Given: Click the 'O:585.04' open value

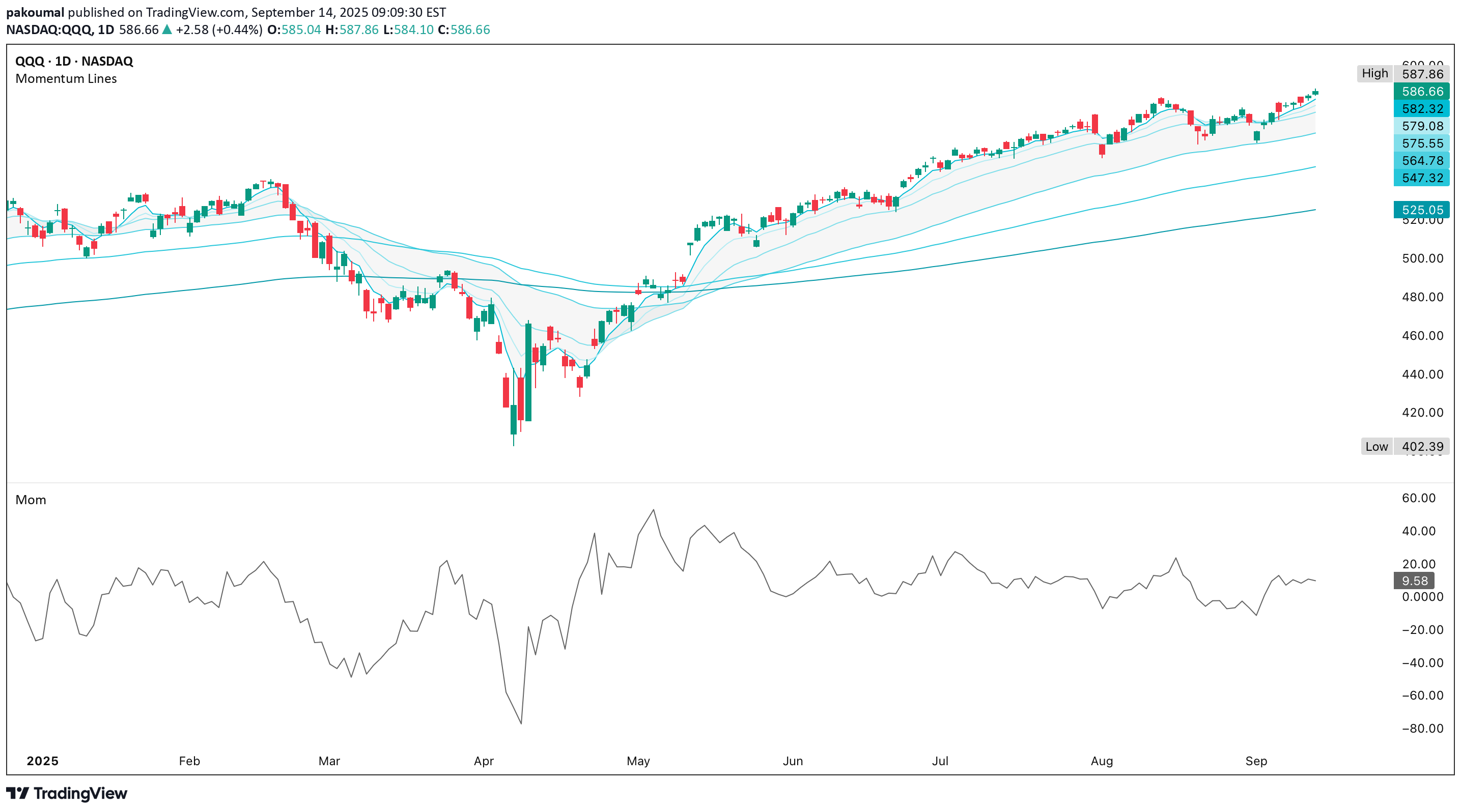Looking at the screenshot, I should coord(294,30).
